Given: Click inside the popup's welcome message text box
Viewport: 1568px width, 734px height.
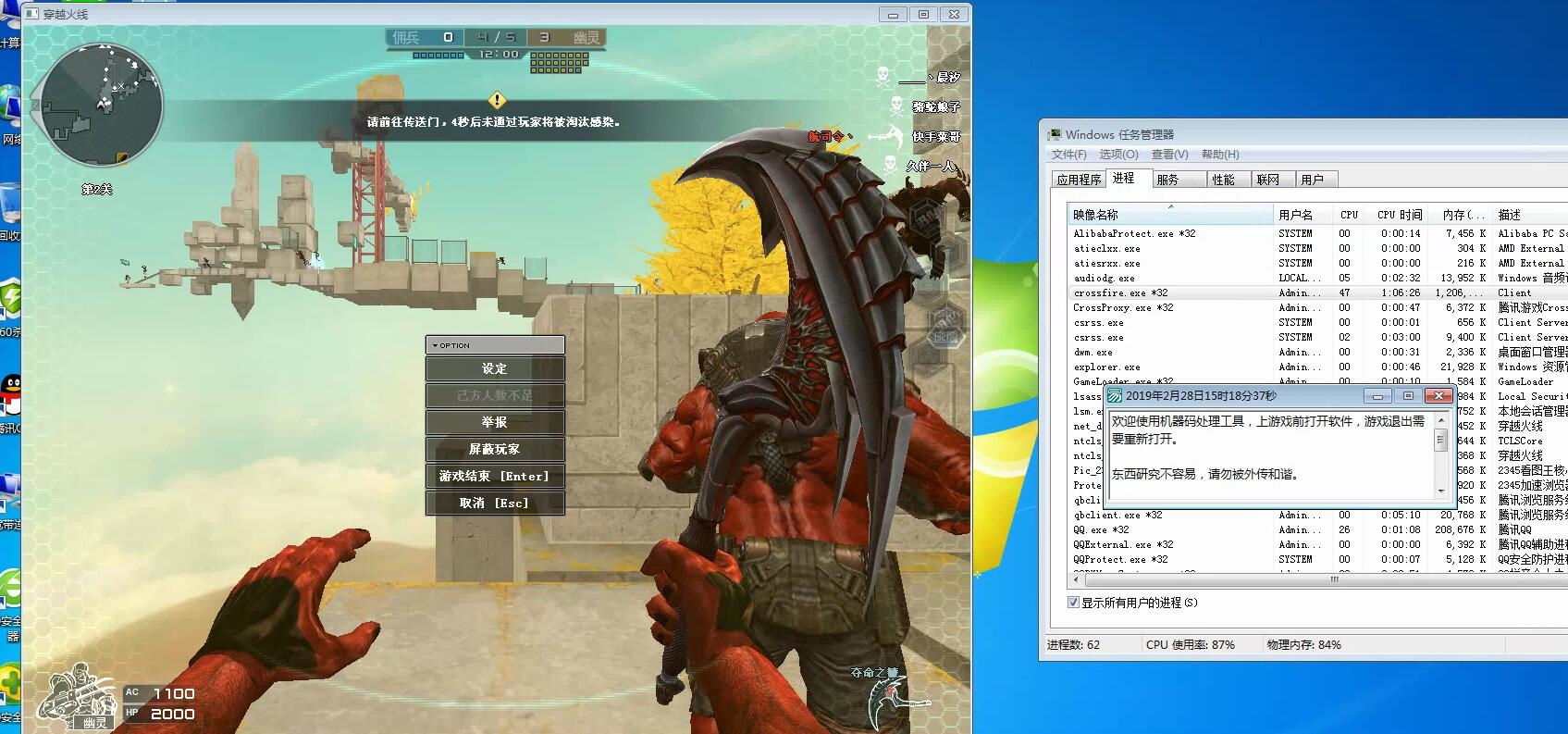Looking at the screenshot, I should coord(1271,455).
